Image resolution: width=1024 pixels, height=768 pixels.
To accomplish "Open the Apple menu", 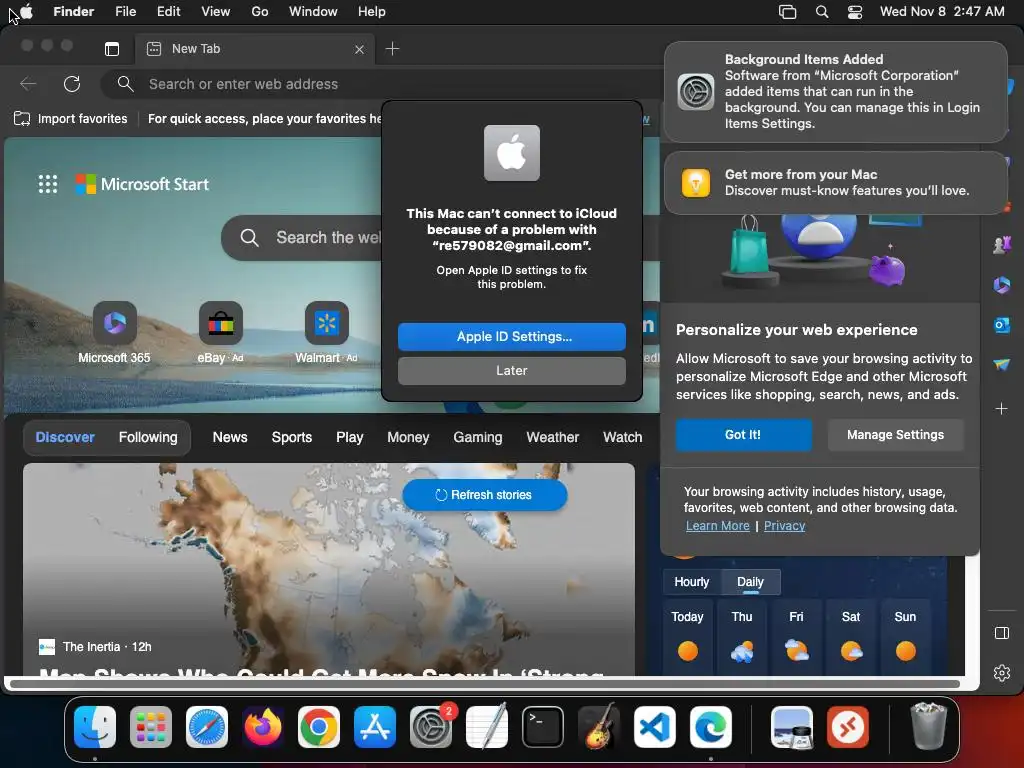I will [27, 11].
